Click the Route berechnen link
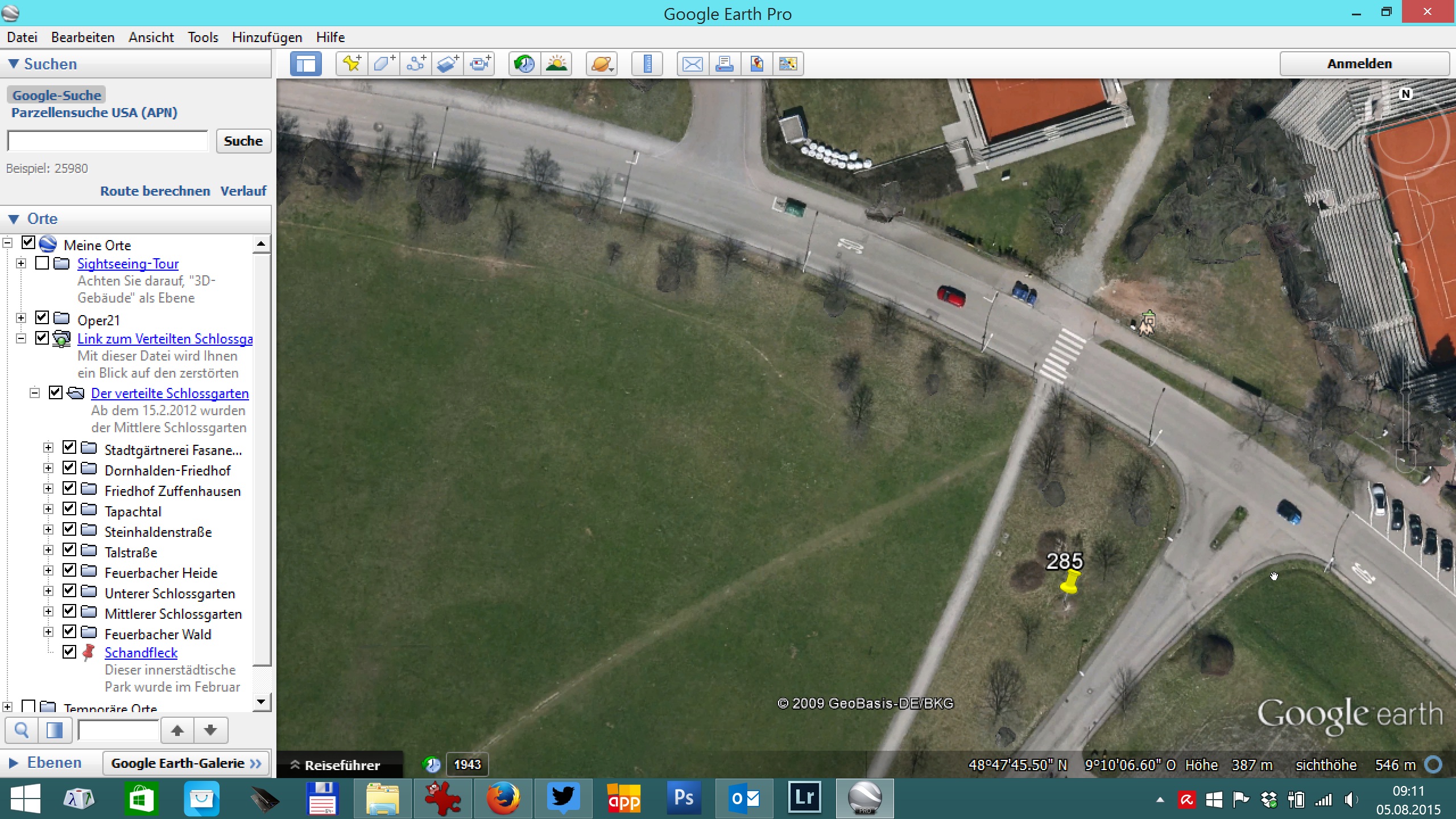Screen dimensions: 1456x819 tap(155, 191)
